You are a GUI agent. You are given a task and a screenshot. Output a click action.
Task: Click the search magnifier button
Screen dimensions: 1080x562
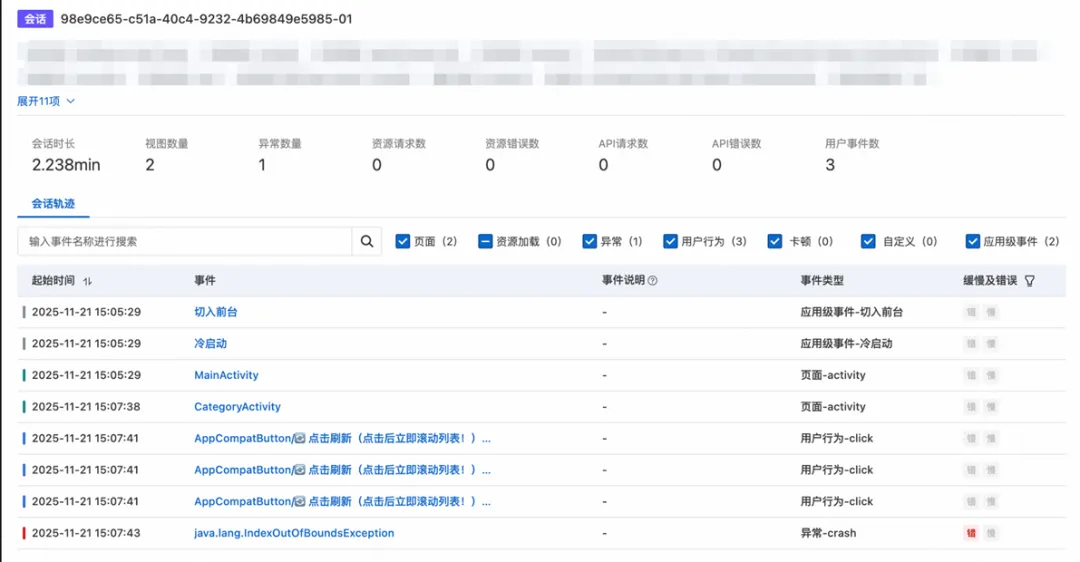coord(366,241)
